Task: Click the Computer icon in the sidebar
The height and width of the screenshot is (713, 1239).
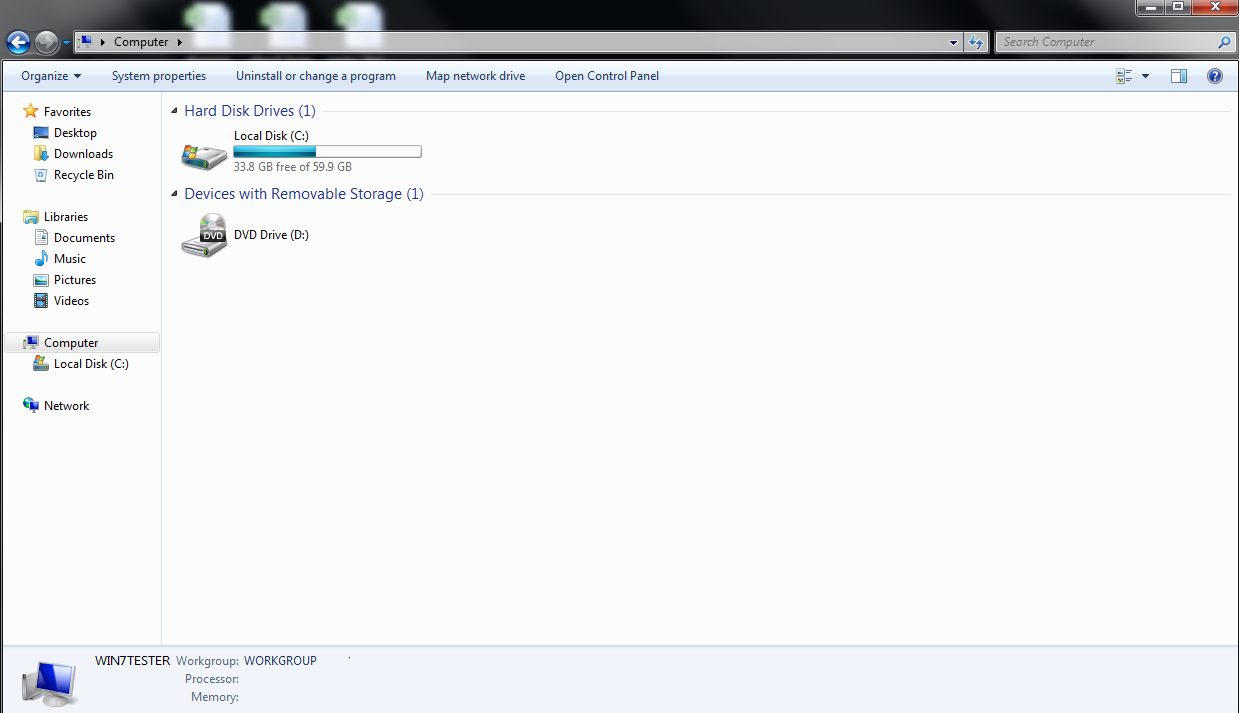Action: [31, 343]
